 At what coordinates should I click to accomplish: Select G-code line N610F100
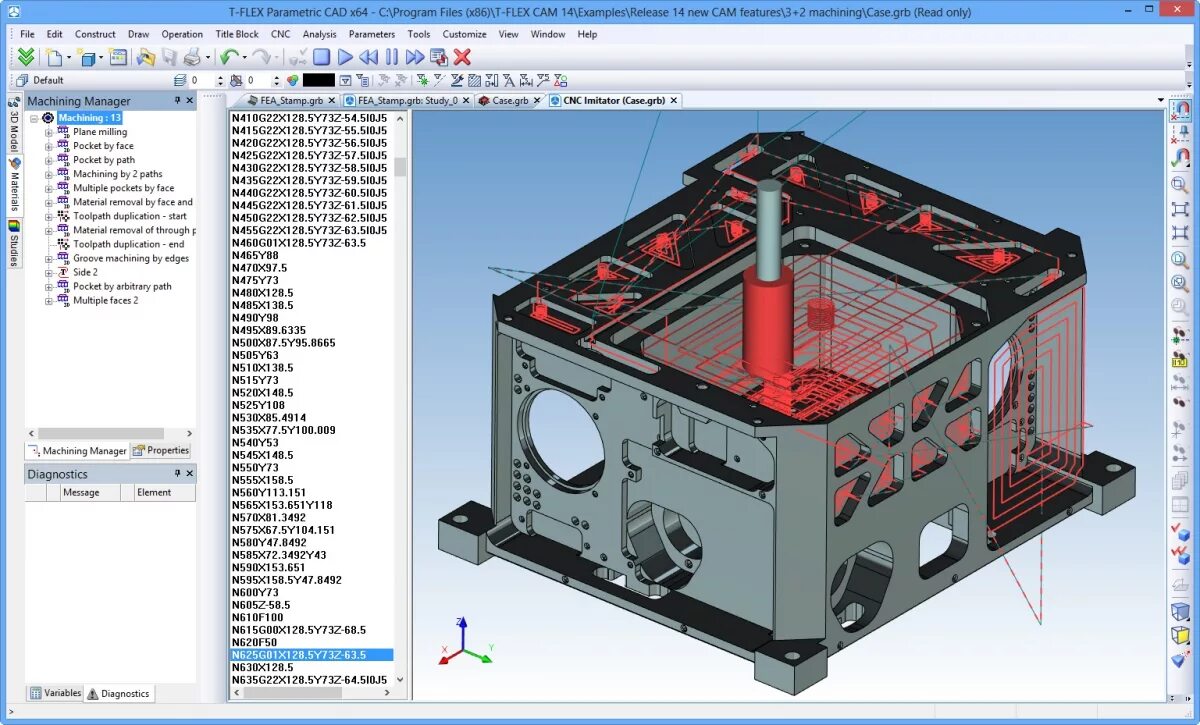point(258,617)
